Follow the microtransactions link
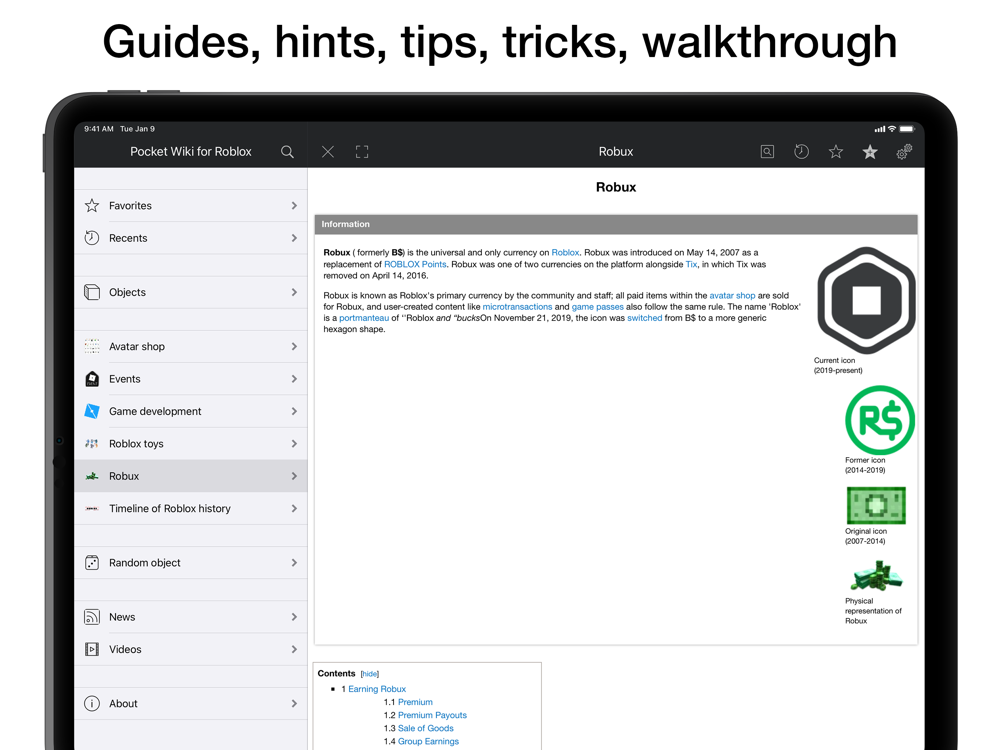This screenshot has width=1000, height=750. (x=517, y=307)
